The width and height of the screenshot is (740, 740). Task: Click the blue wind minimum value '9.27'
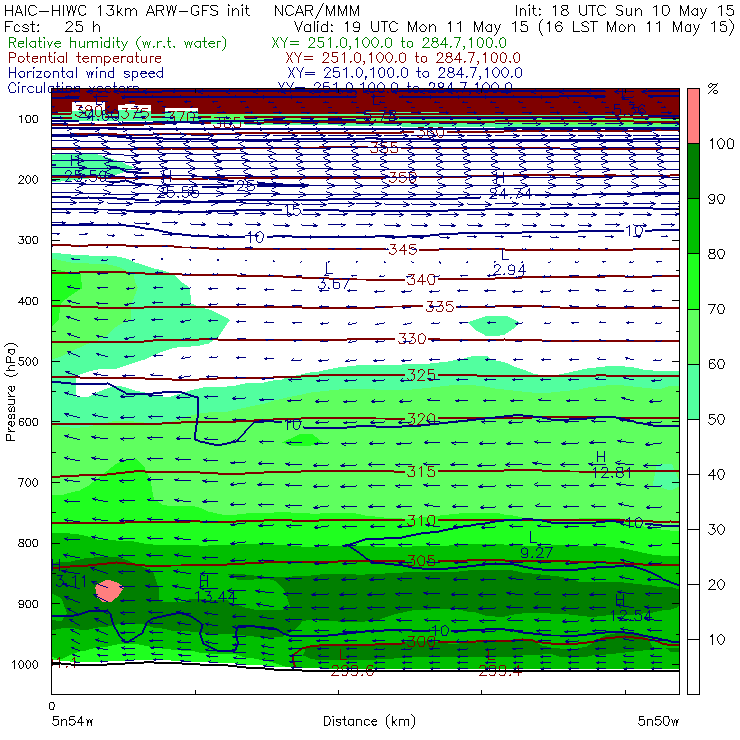pyautogui.click(x=537, y=552)
